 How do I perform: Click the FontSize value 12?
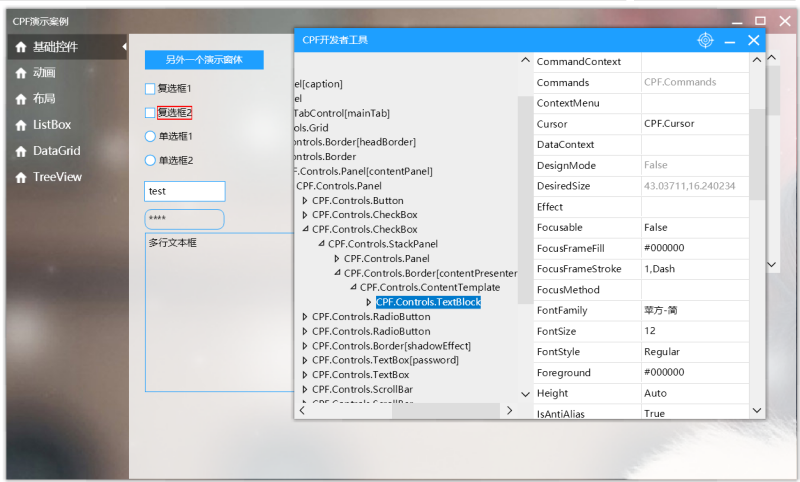click(x=695, y=331)
